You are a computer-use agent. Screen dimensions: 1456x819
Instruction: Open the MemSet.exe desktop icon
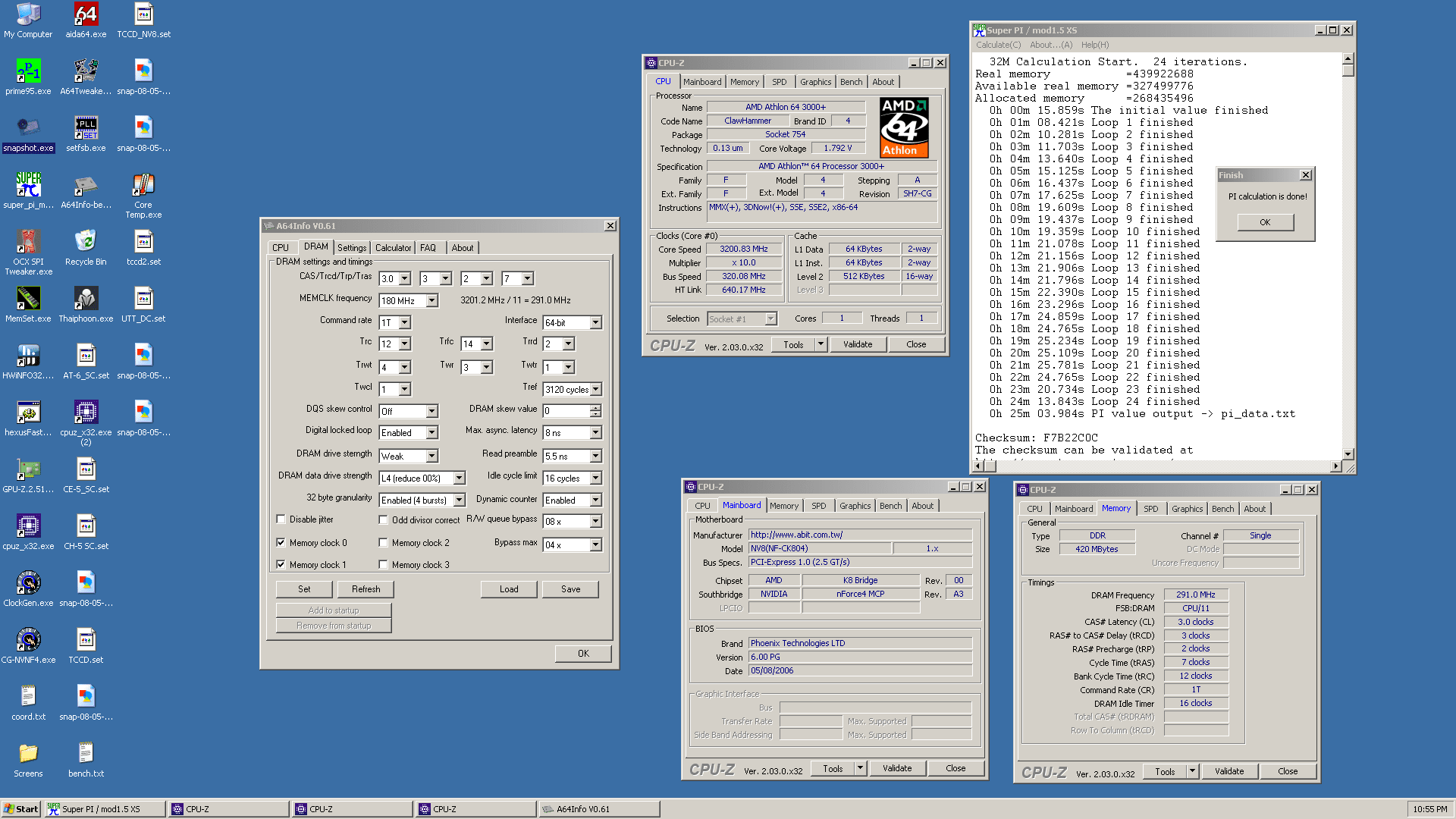pyautogui.click(x=28, y=305)
